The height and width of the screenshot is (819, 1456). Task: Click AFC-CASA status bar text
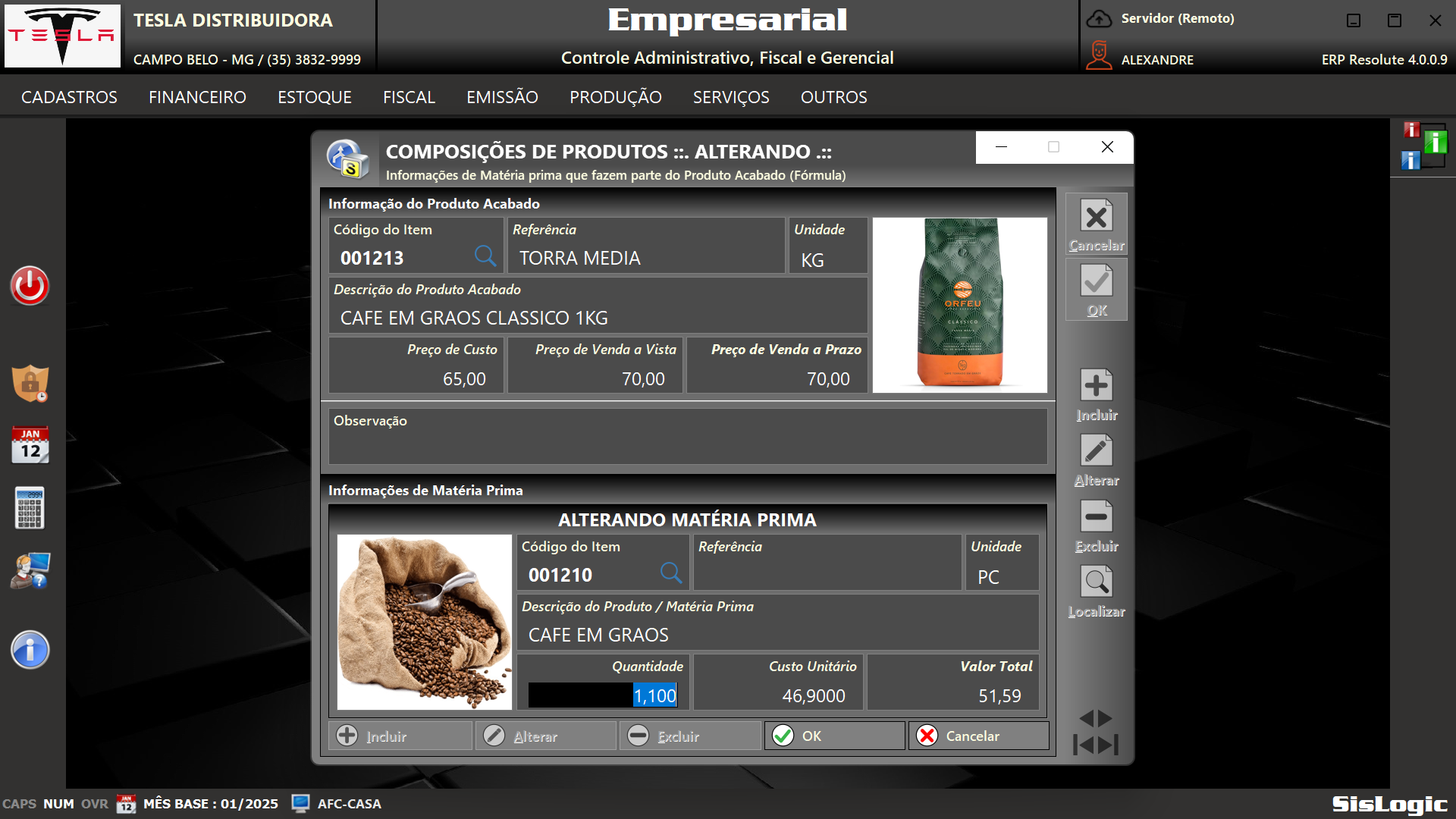pos(349,804)
